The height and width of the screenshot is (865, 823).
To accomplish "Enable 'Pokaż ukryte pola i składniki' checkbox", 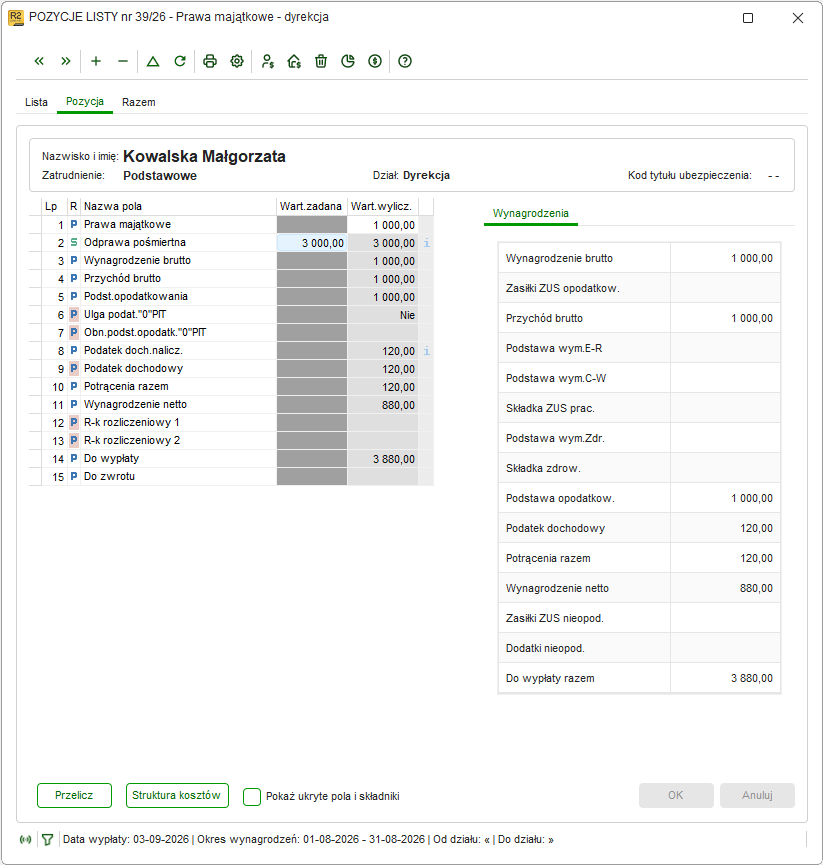I will point(252,796).
